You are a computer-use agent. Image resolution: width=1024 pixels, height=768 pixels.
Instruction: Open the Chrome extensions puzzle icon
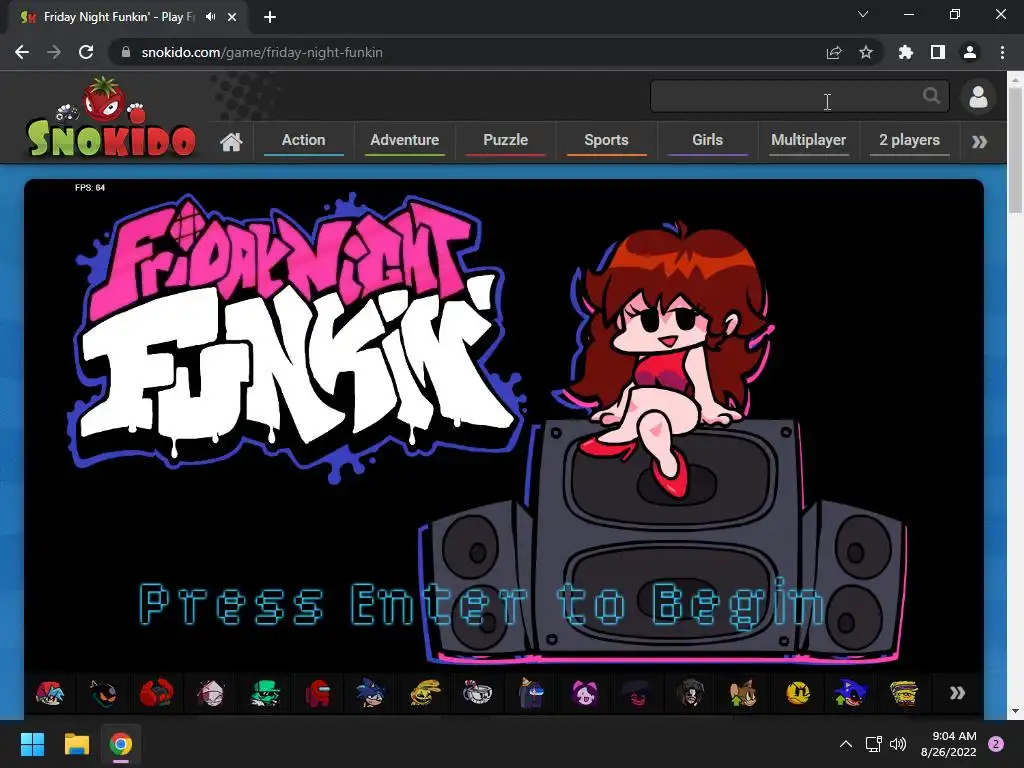906,52
